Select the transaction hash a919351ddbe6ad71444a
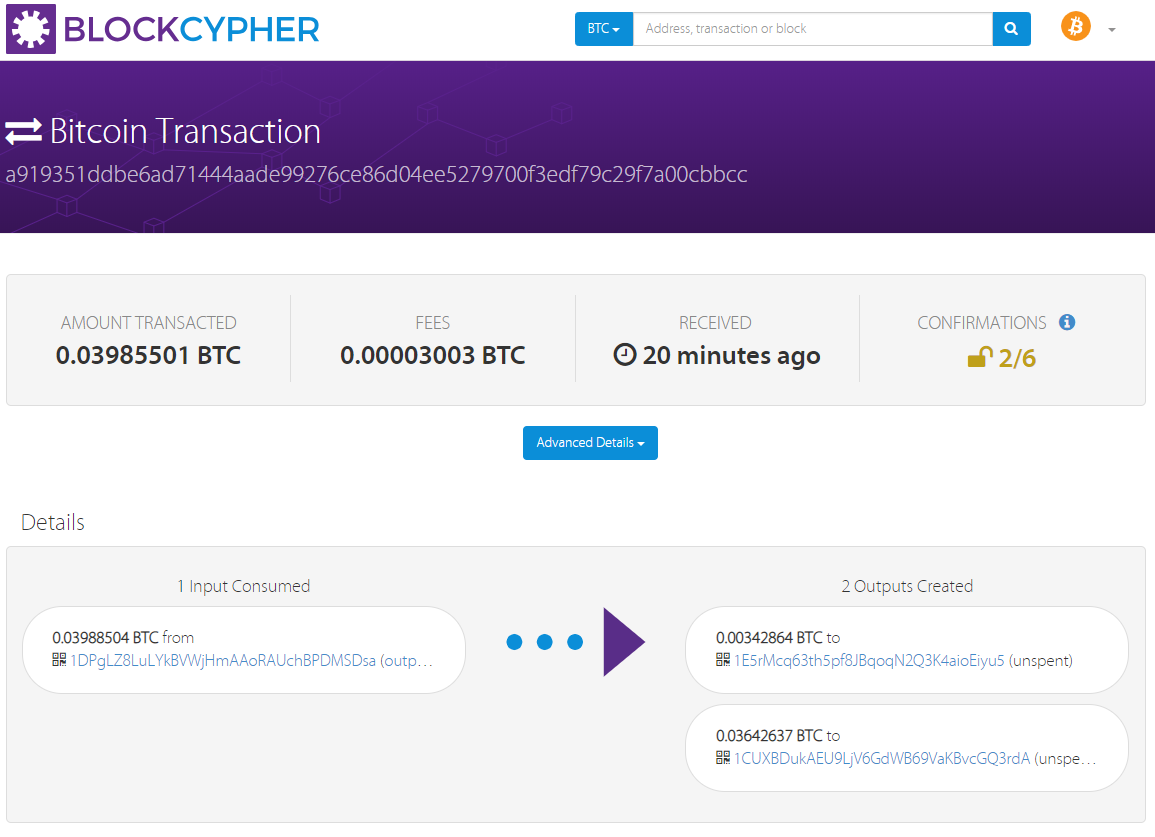 click(x=376, y=175)
